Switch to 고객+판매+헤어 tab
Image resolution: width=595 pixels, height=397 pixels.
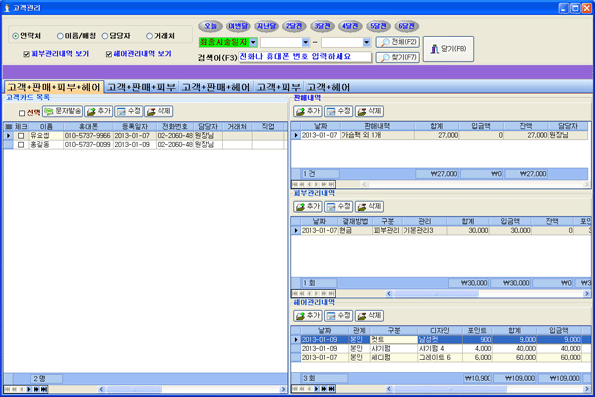pos(216,87)
